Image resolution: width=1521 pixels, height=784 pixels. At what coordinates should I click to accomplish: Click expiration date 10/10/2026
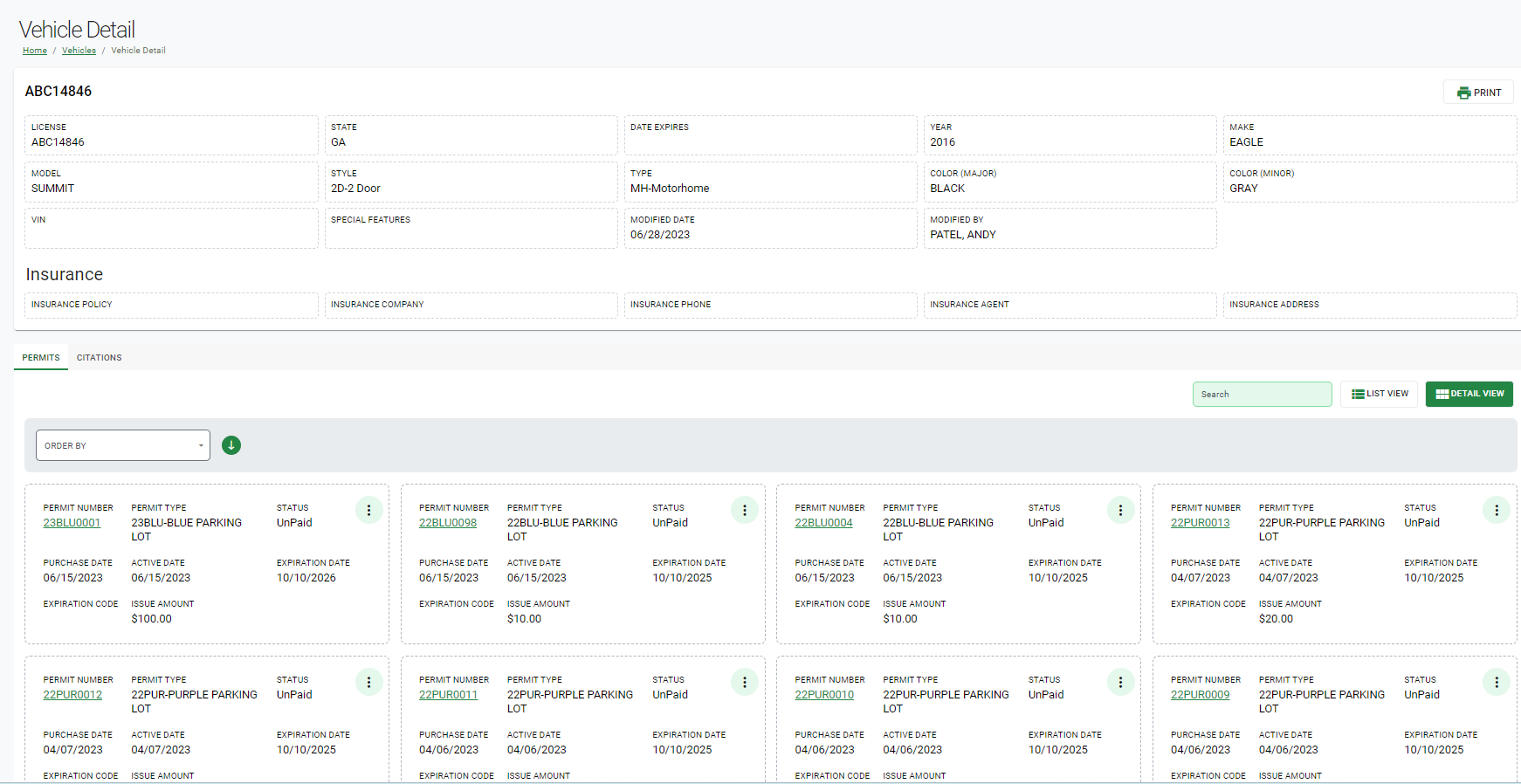306,578
